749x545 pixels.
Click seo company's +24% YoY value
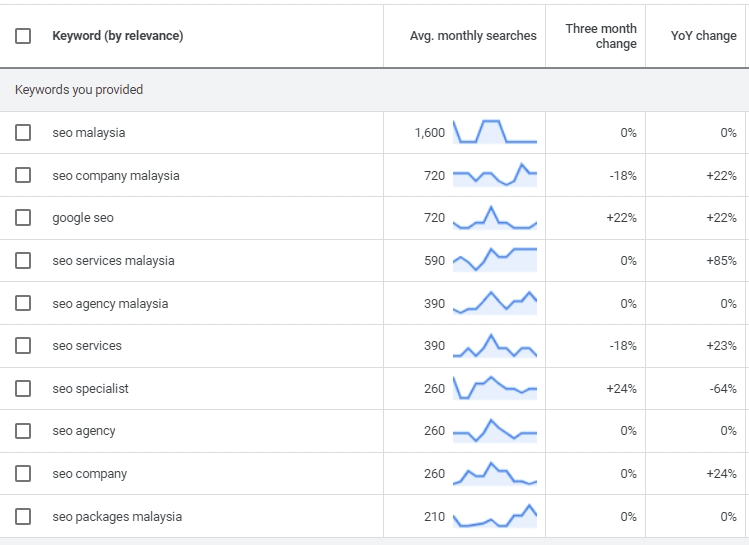pyautogui.click(x=721, y=474)
